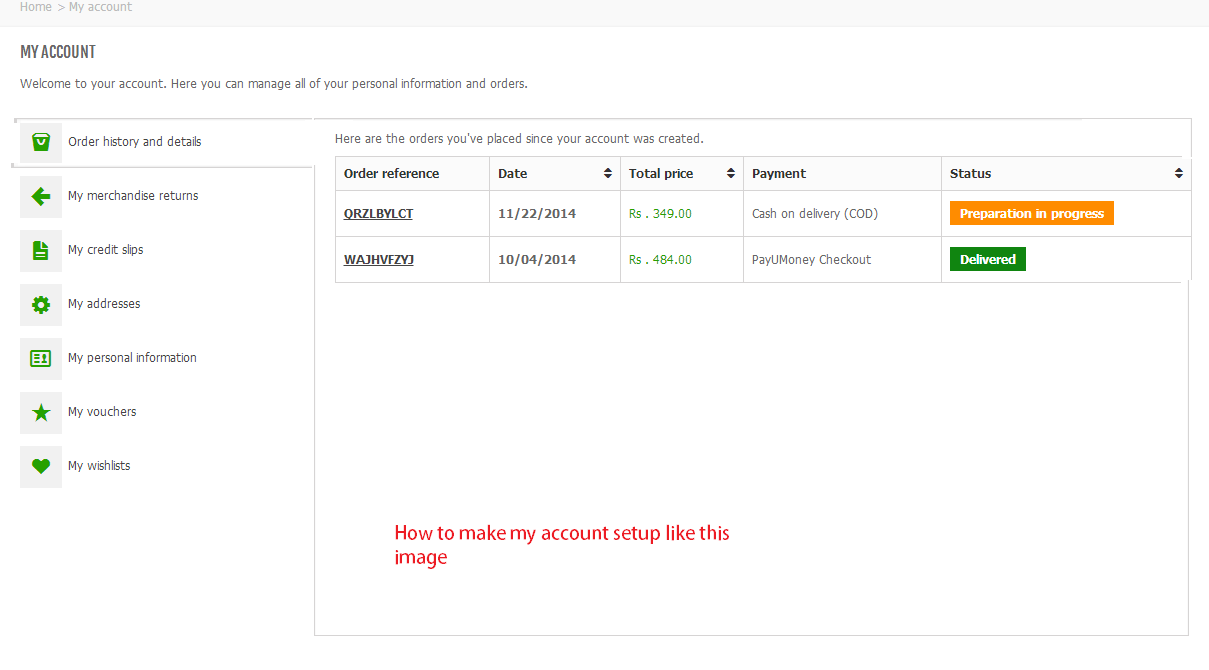Image resolution: width=1209 pixels, height=670 pixels.
Task: Click the credit slips document icon
Action: point(41,250)
